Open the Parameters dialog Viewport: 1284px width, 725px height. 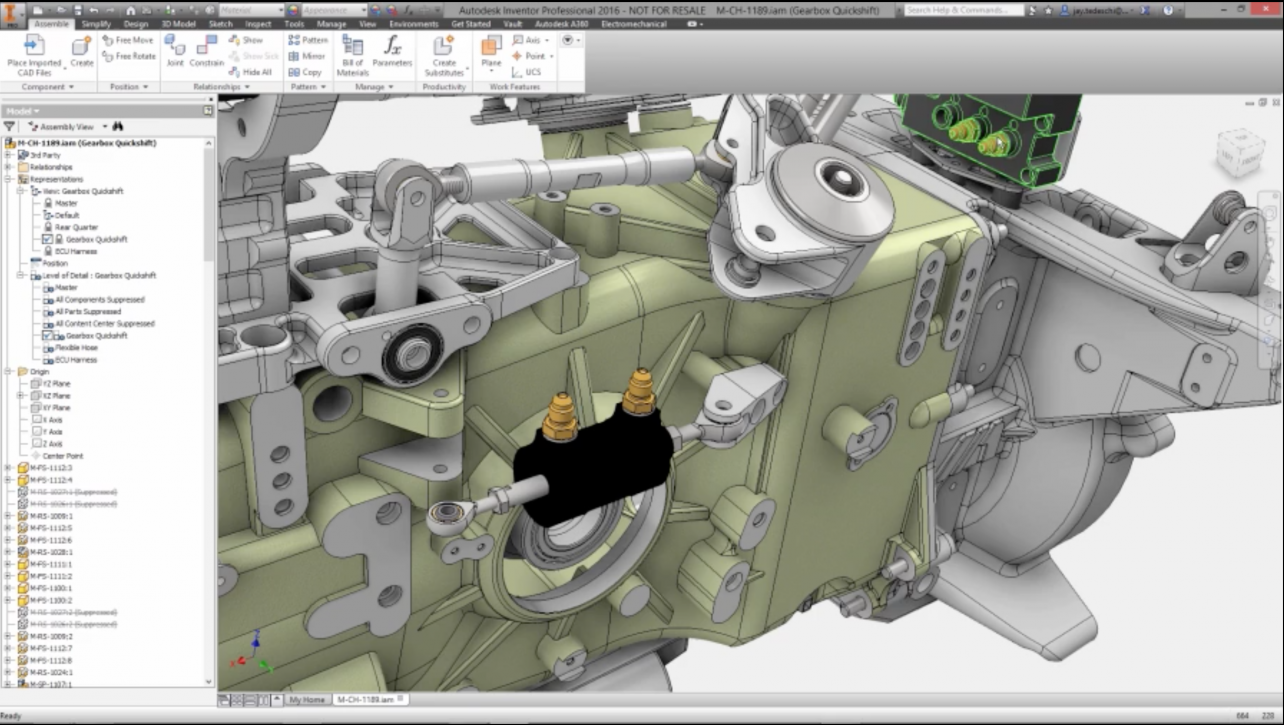coord(391,52)
